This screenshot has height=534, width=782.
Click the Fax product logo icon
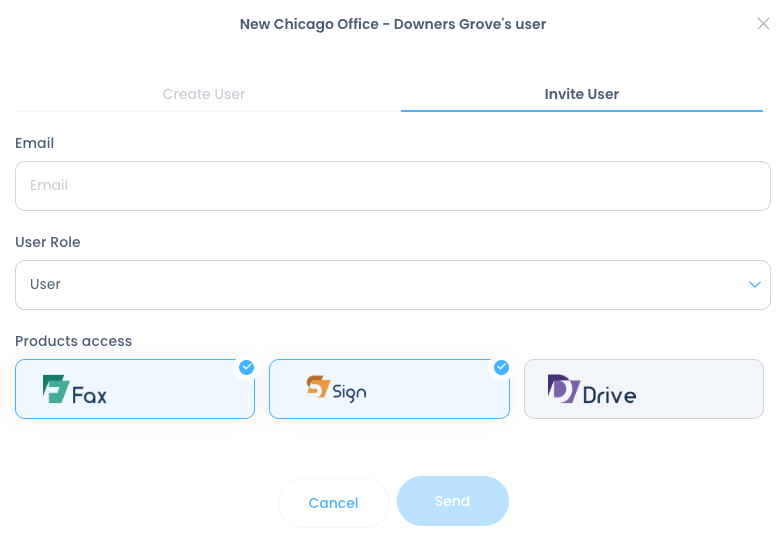pyautogui.click(x=56, y=389)
